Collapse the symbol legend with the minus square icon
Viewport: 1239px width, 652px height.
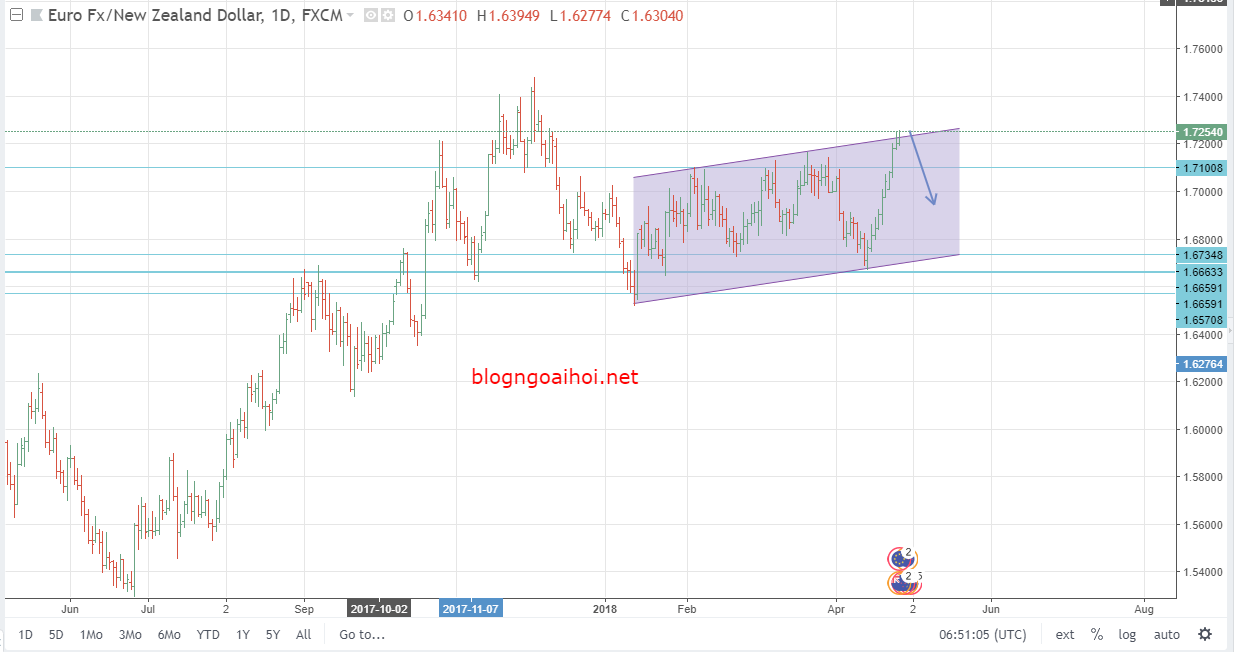click(x=14, y=15)
